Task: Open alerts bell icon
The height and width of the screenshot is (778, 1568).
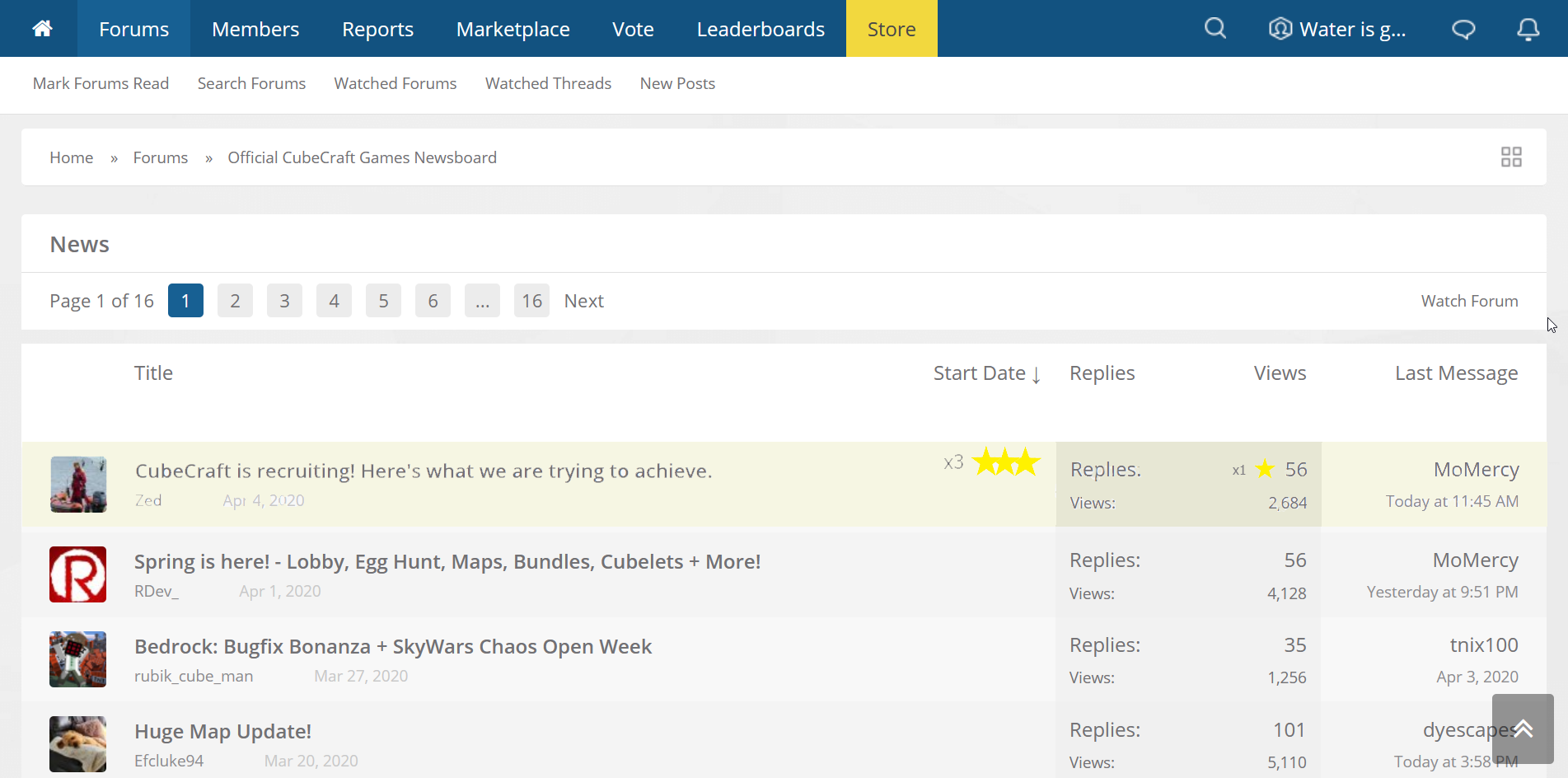Action: point(1528,30)
